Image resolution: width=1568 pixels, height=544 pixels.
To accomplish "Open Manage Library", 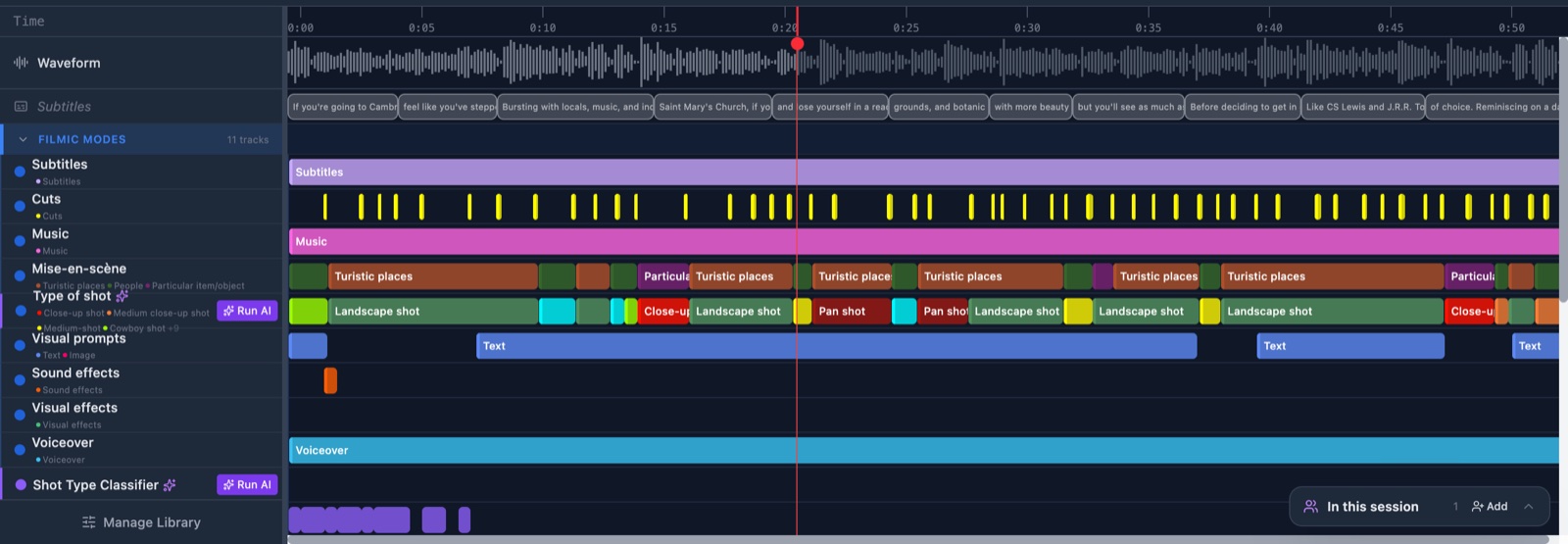I will pos(142,522).
